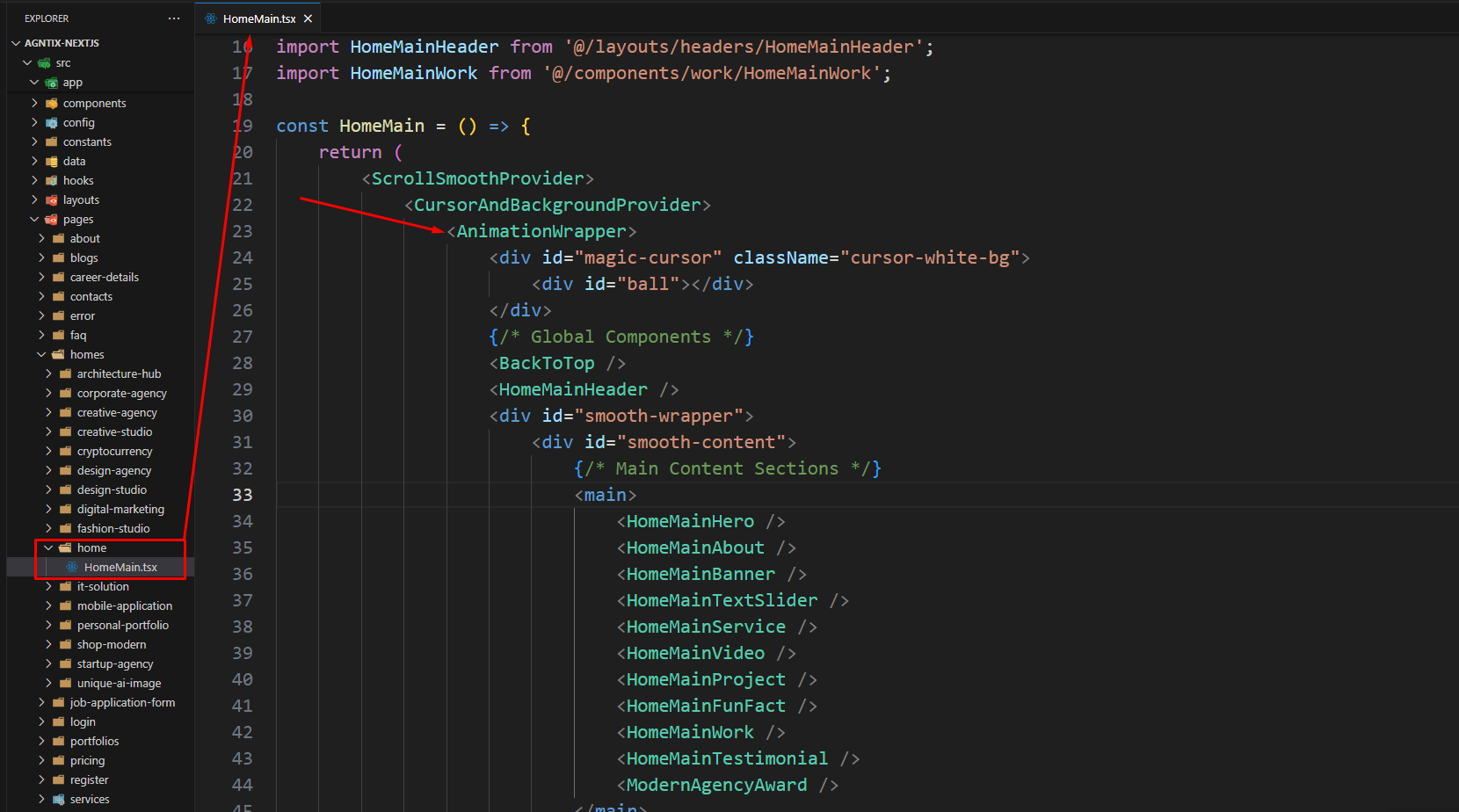Click the config folder icon
Screen dimensions: 1459x812
point(52,123)
